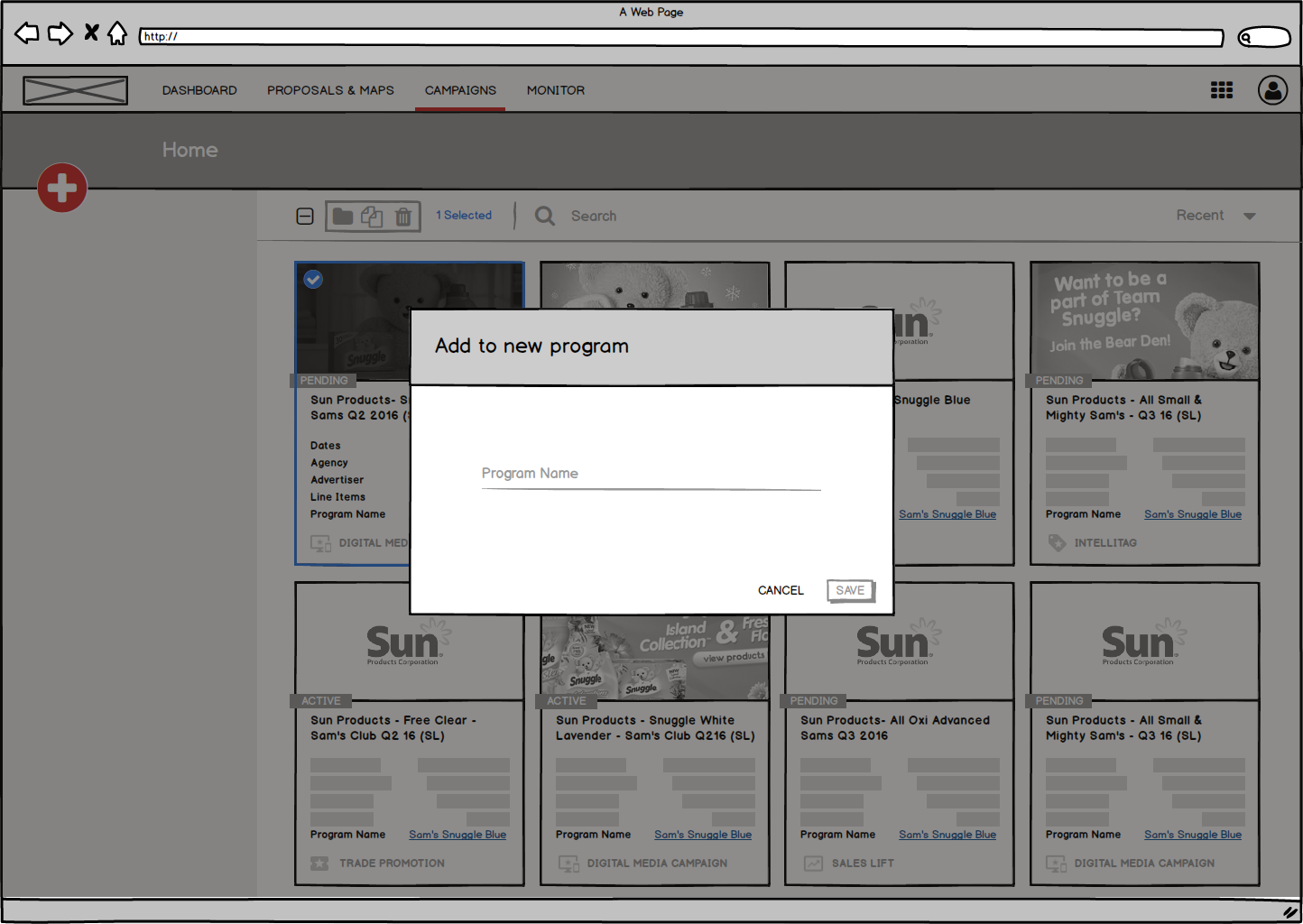Click the search magnifier icon
The width and height of the screenshot is (1303, 924).
[545, 216]
